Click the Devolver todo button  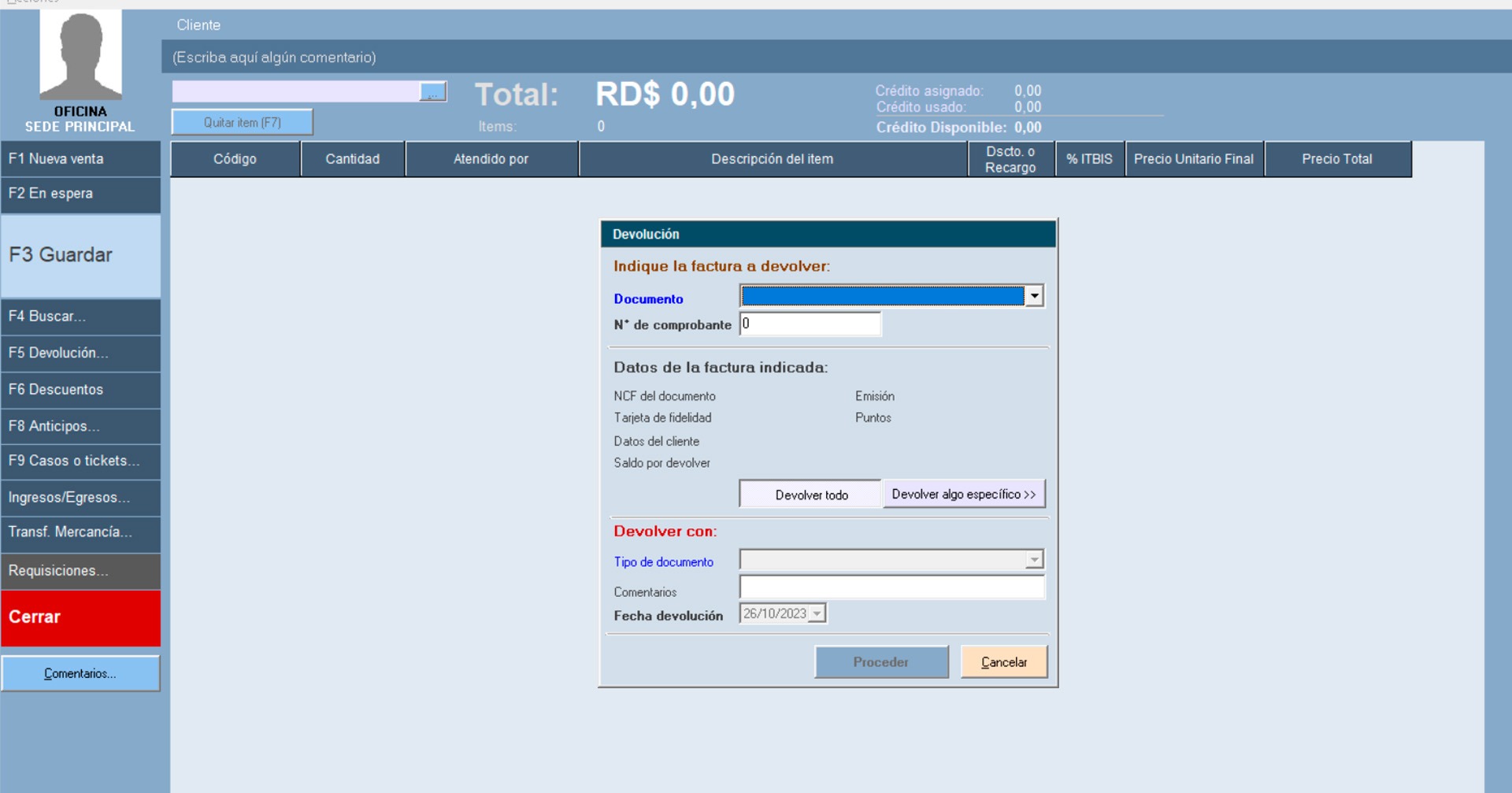coord(810,495)
